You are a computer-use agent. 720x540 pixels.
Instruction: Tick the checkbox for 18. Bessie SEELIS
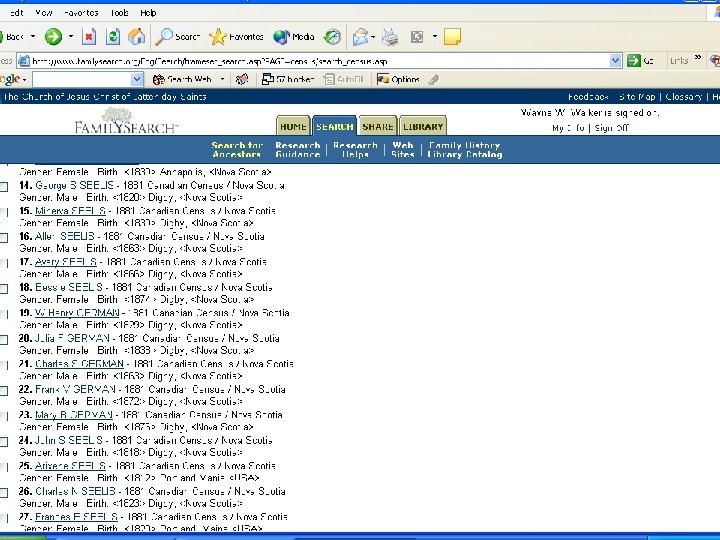(4, 289)
